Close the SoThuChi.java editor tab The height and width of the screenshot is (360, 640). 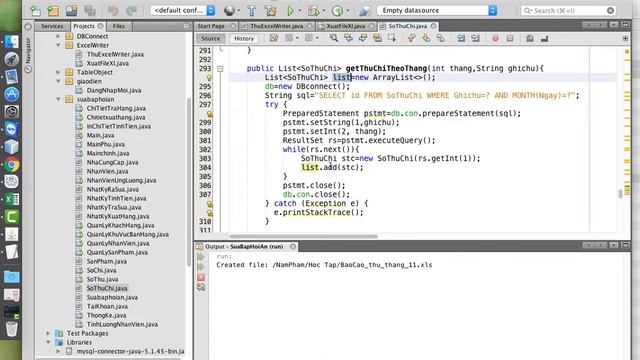point(433,26)
